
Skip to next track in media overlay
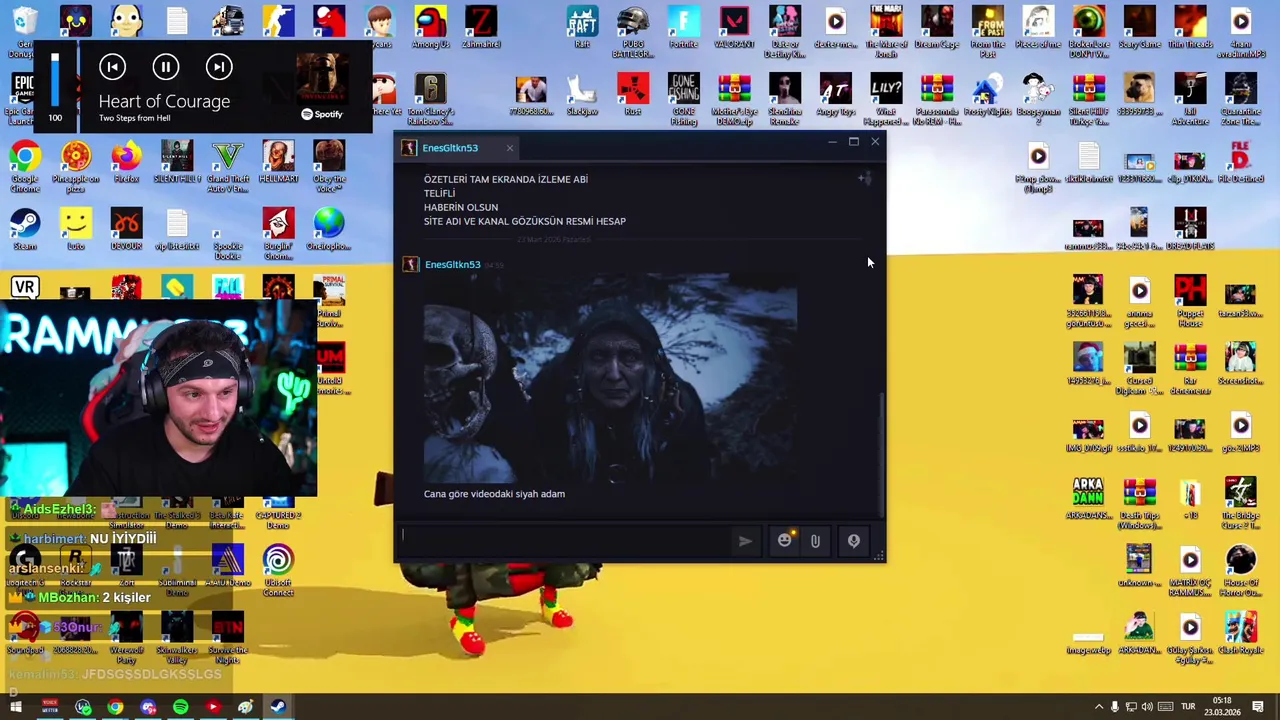[219, 67]
